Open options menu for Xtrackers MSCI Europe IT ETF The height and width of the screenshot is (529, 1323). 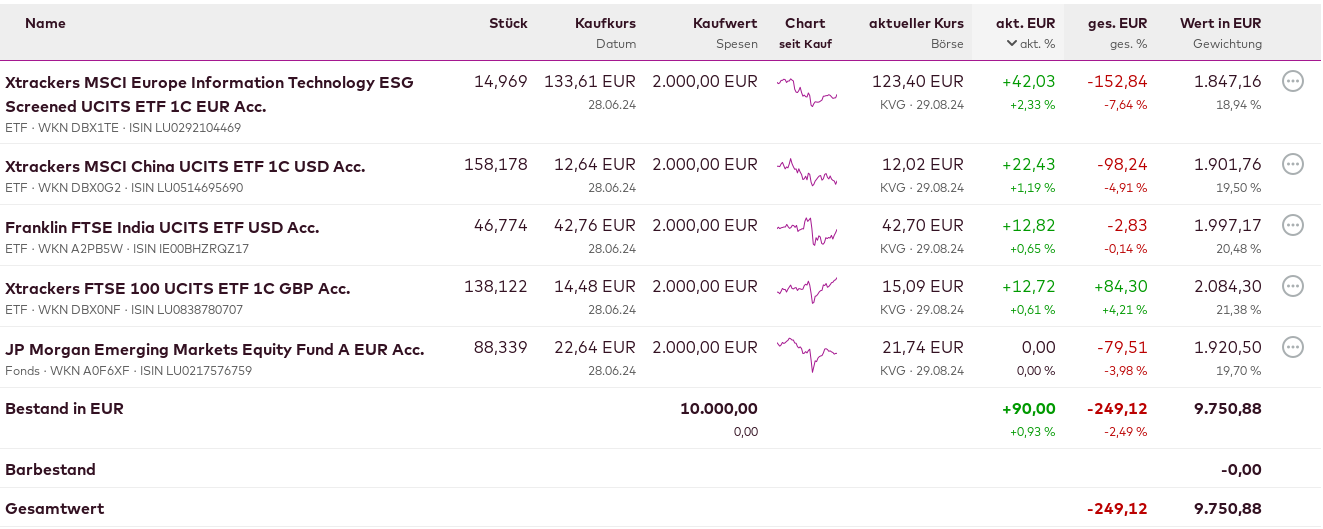[1292, 82]
